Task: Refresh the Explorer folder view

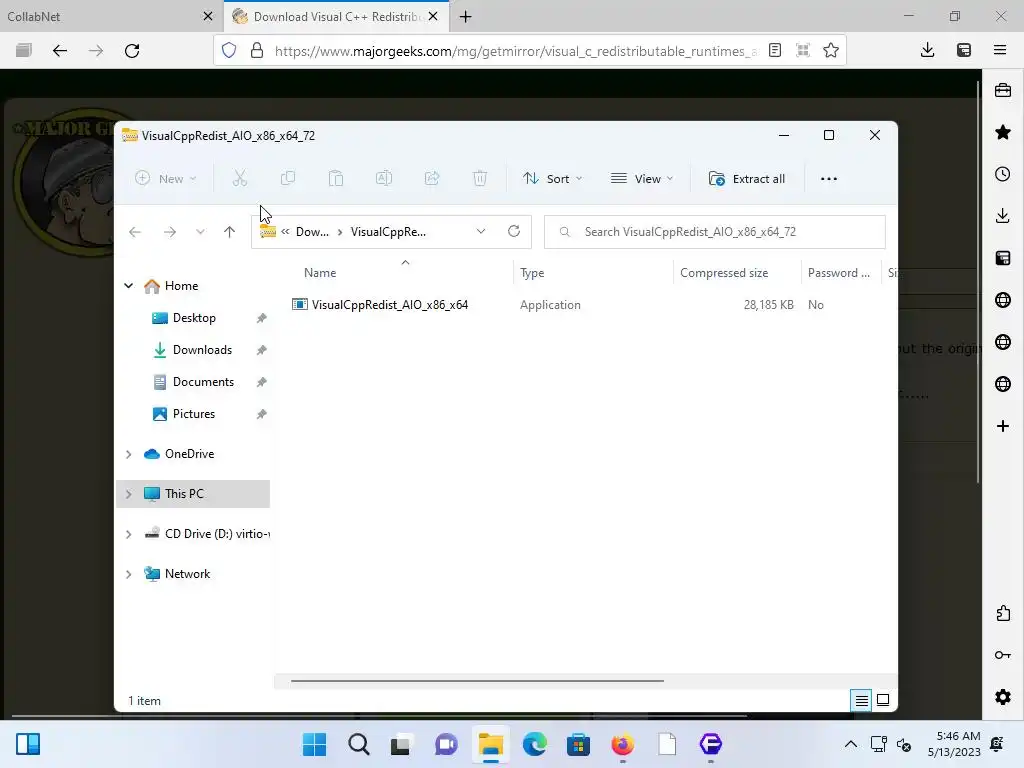Action: click(514, 231)
